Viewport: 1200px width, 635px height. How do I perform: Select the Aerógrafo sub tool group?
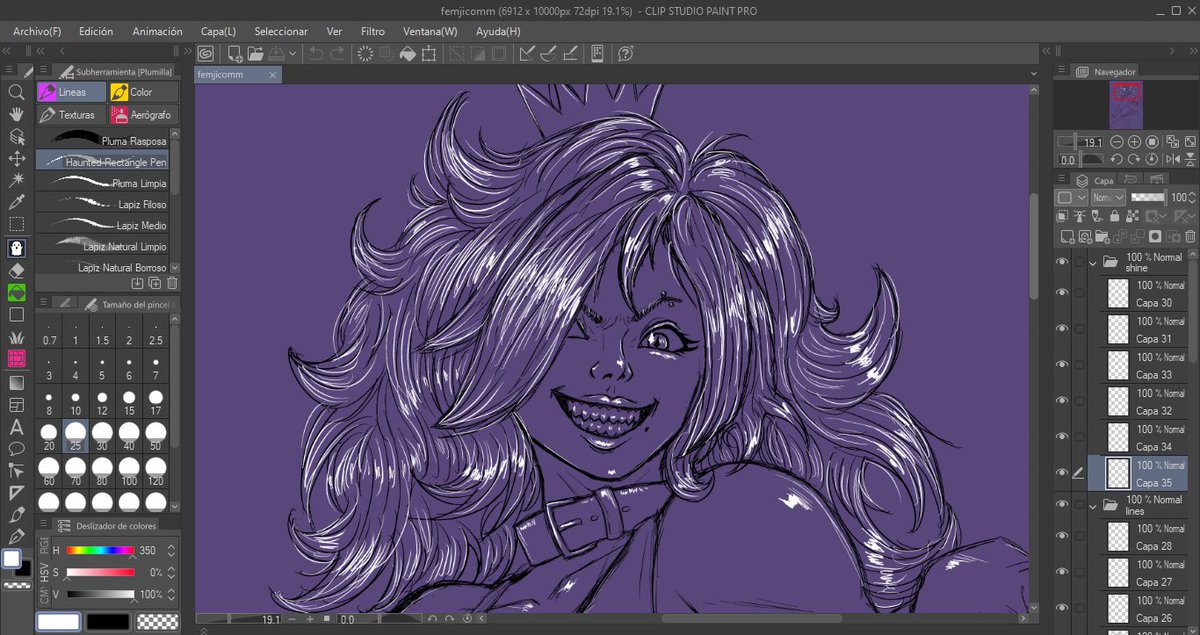pyautogui.click(x=142, y=115)
